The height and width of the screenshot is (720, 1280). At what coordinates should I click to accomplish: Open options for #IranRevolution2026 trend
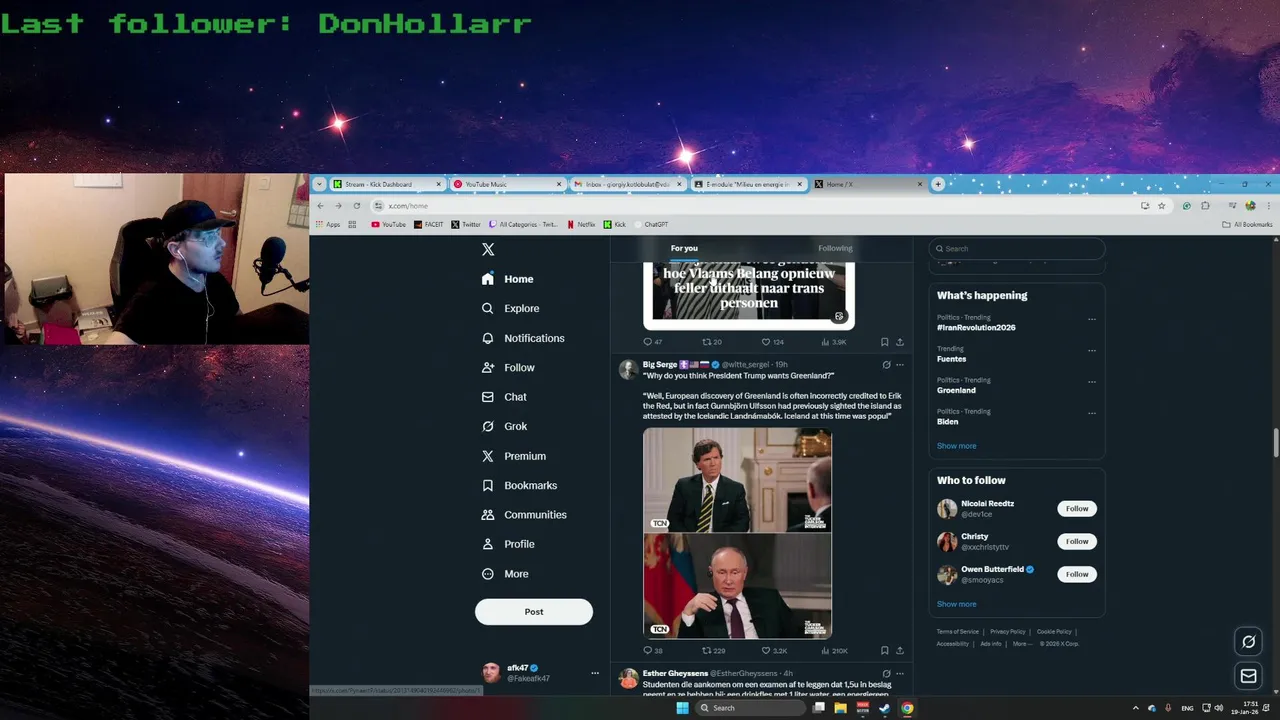pos(1092,320)
